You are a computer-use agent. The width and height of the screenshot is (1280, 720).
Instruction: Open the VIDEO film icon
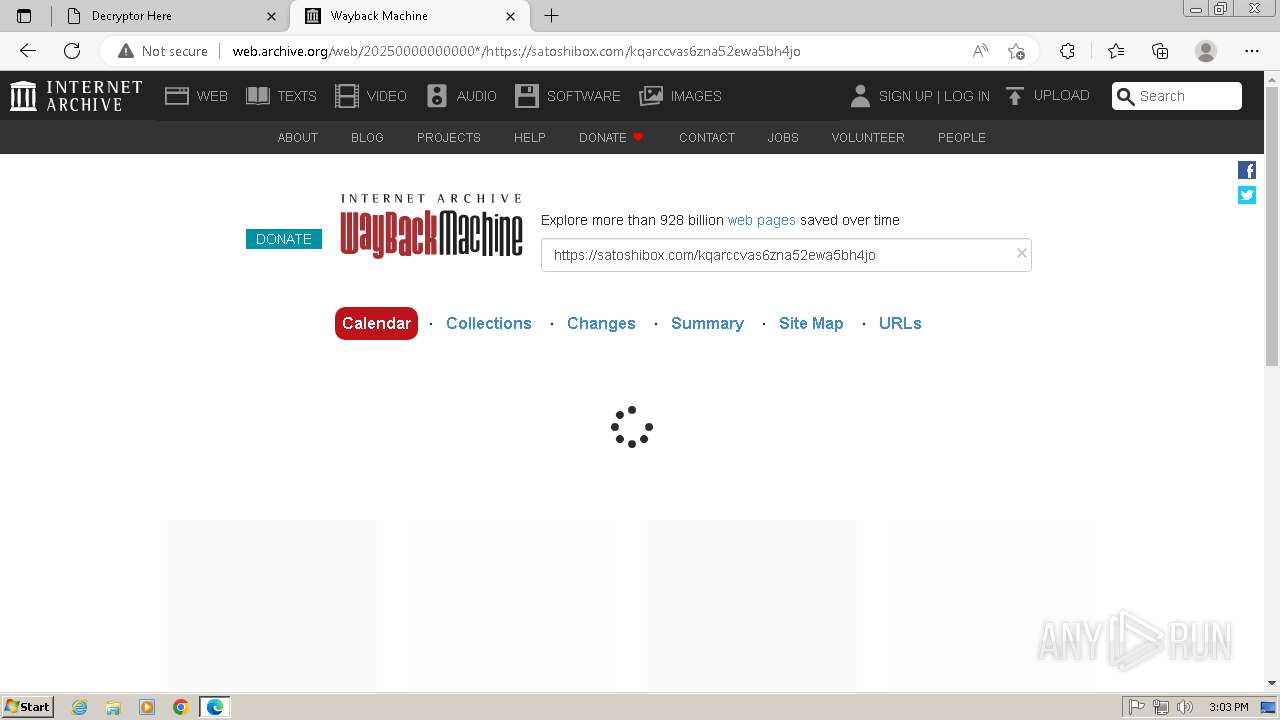pyautogui.click(x=347, y=96)
